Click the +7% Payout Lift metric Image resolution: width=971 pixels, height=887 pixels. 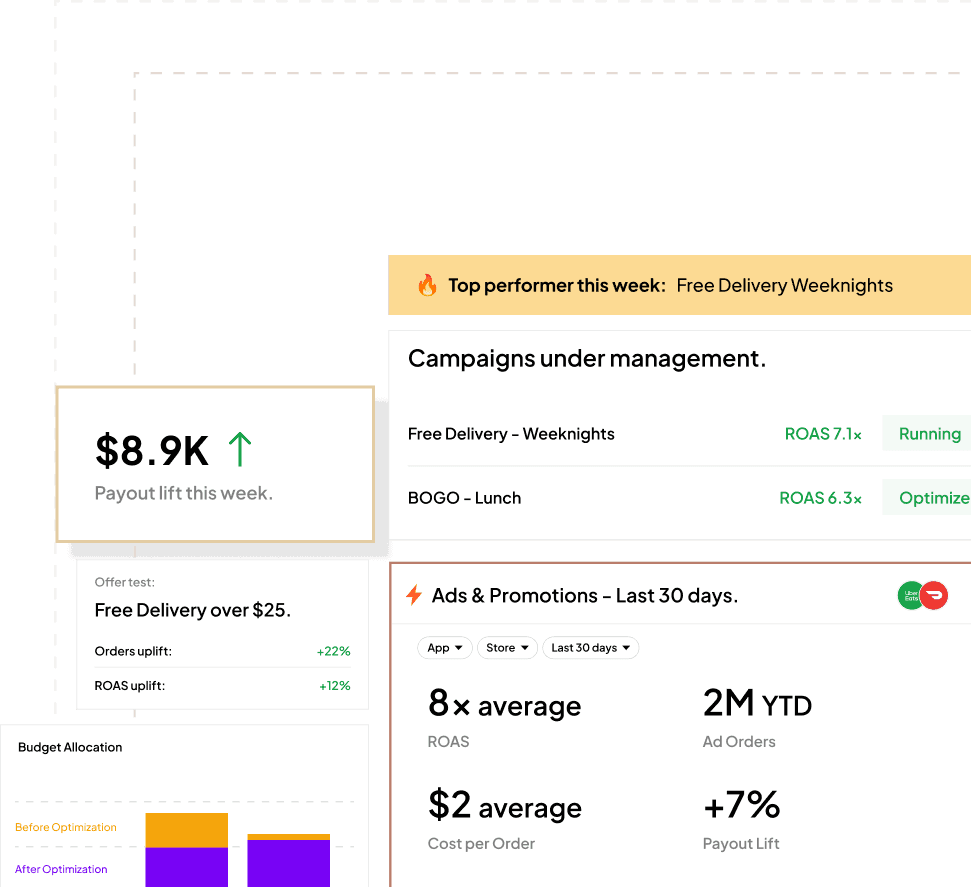[x=741, y=805]
